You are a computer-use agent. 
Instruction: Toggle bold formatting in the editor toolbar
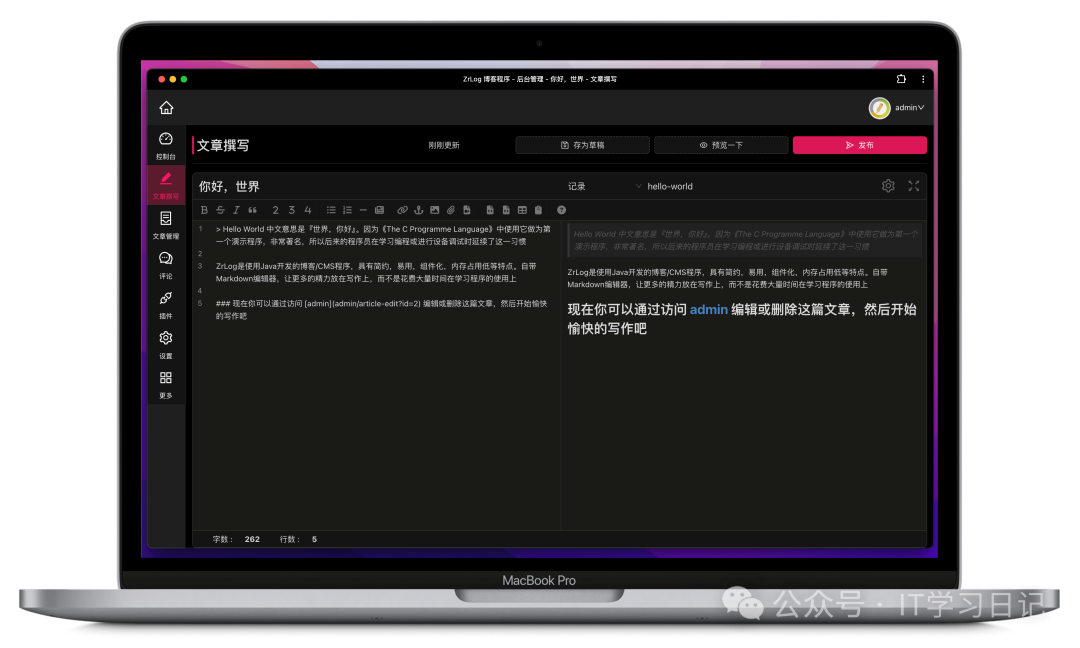coord(203,210)
